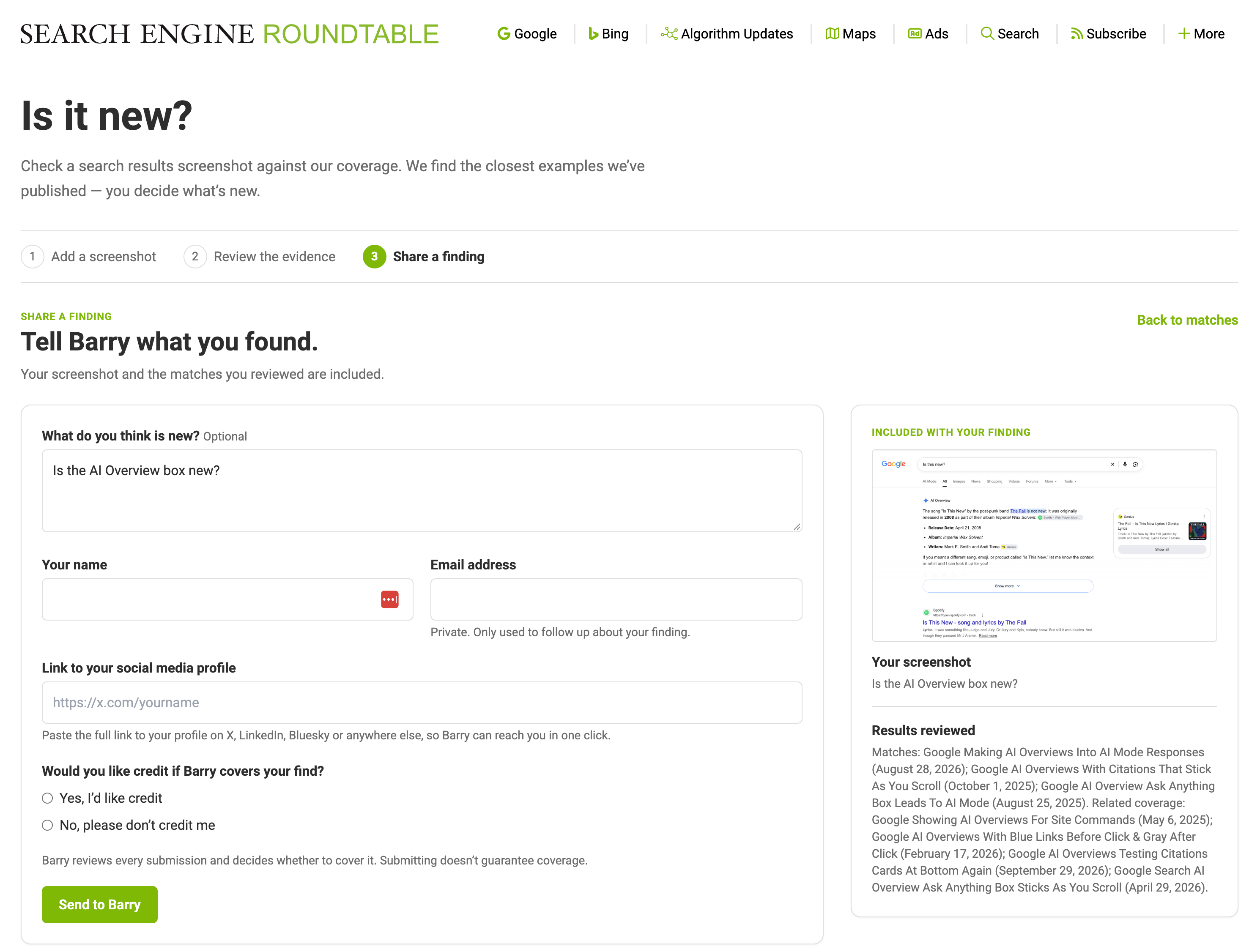This screenshot has height=952, width=1260.
Task: Click the Send to Barry button
Action: pos(100,904)
